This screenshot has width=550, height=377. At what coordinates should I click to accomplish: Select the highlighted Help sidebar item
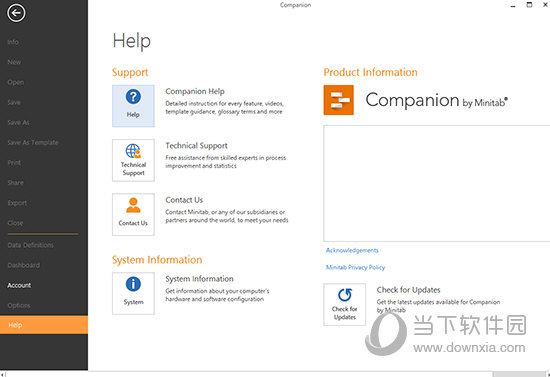(x=44, y=325)
